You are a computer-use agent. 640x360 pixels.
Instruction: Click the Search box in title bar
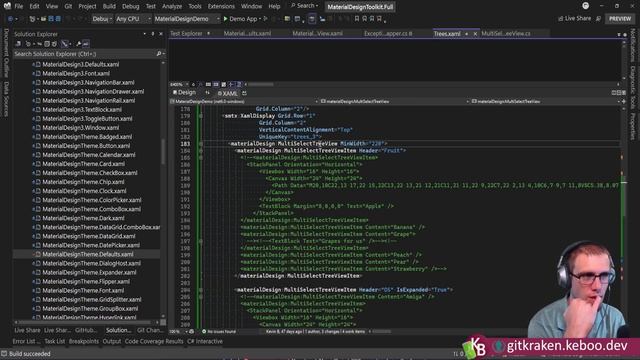point(304,6)
